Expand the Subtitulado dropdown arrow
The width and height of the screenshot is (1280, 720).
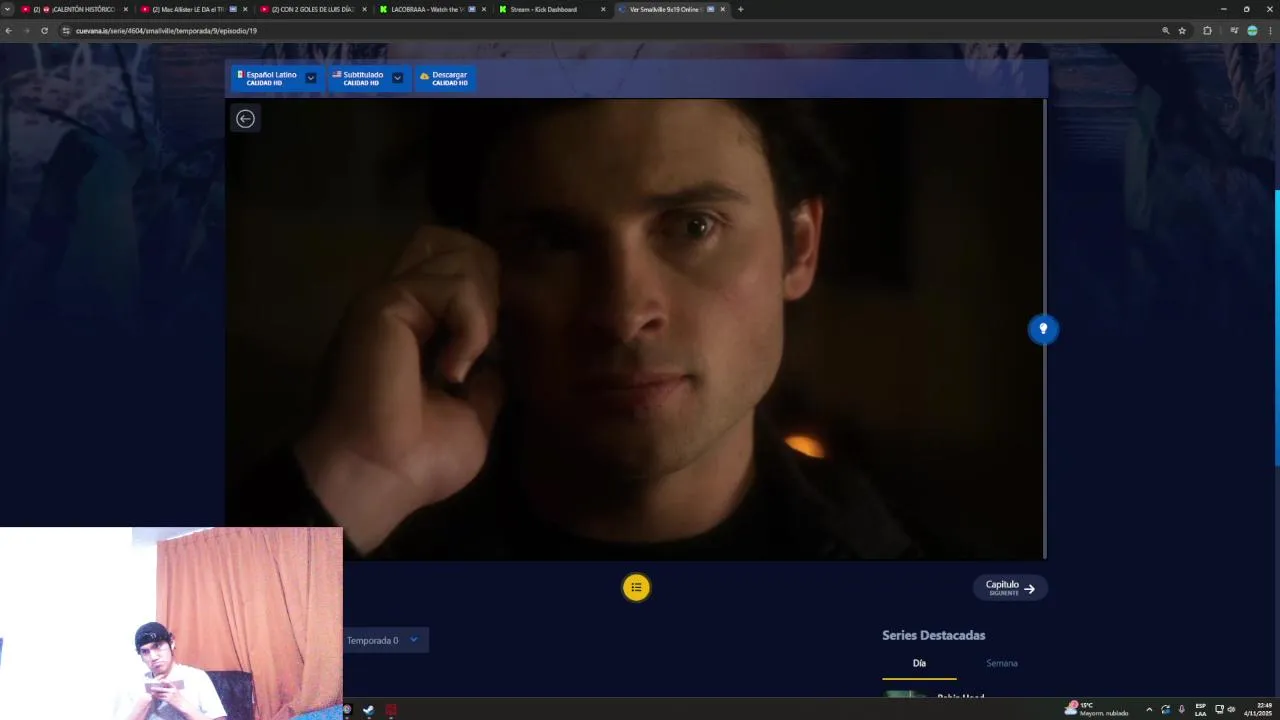tap(397, 78)
